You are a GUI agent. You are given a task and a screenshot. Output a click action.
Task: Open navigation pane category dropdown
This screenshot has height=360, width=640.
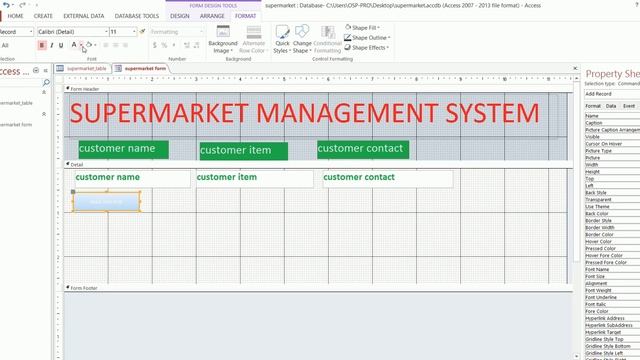click(x=36, y=70)
